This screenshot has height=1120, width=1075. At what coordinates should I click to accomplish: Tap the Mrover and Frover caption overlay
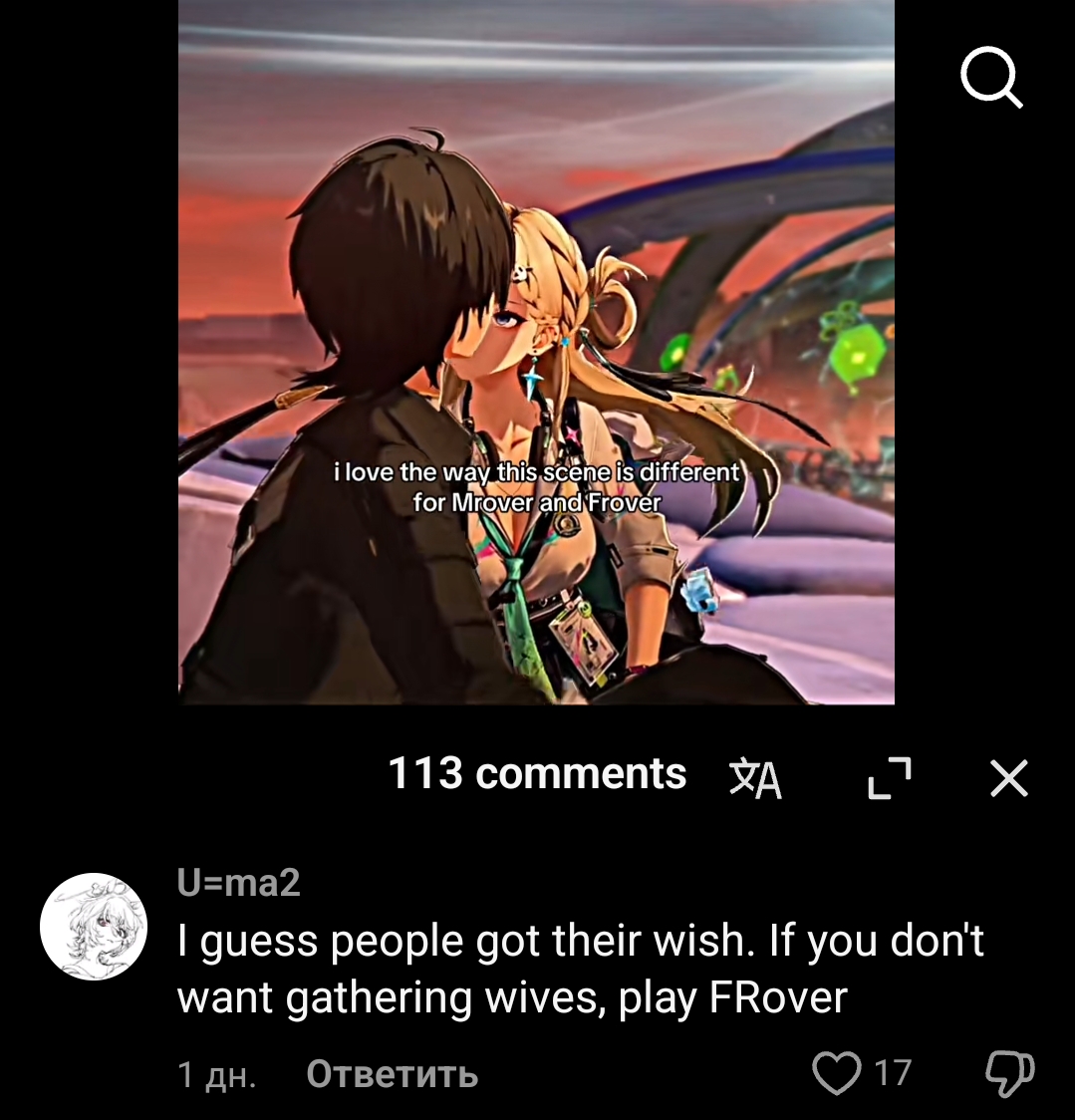(536, 487)
